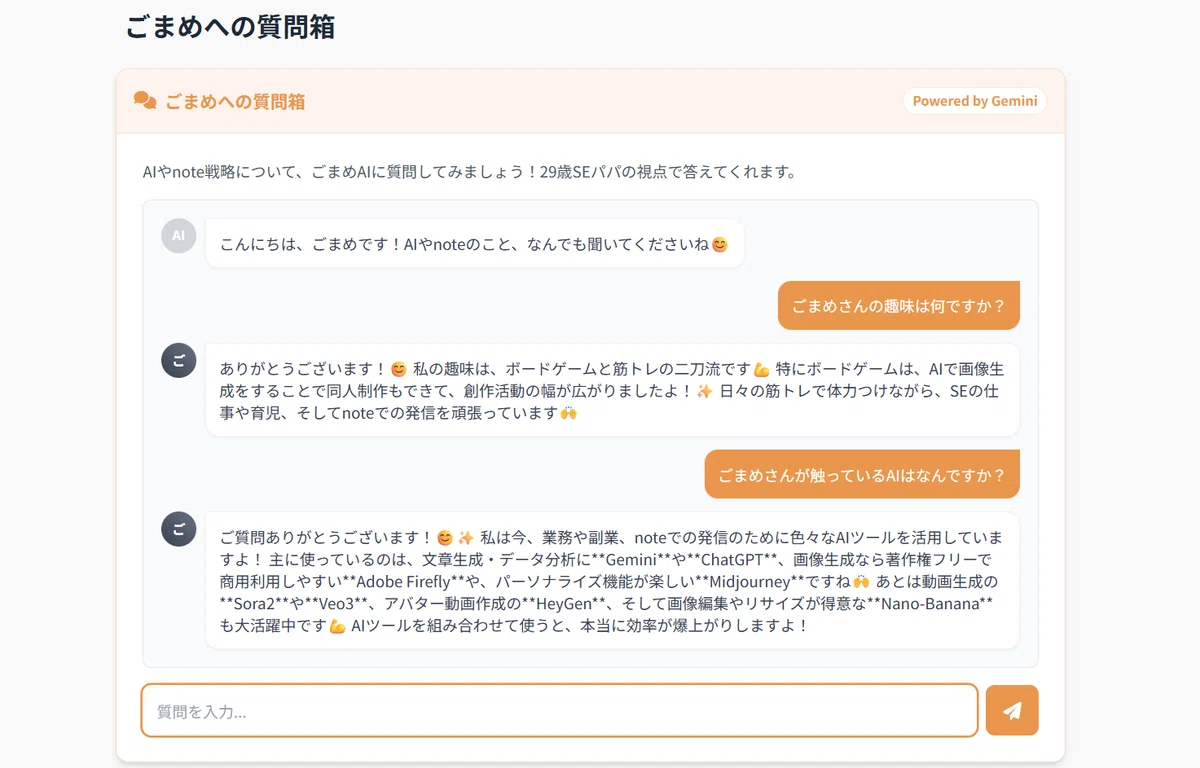Click the reply mentioning Adobe Firefly and Midjourney
The height and width of the screenshot is (768, 1200).
(x=612, y=581)
